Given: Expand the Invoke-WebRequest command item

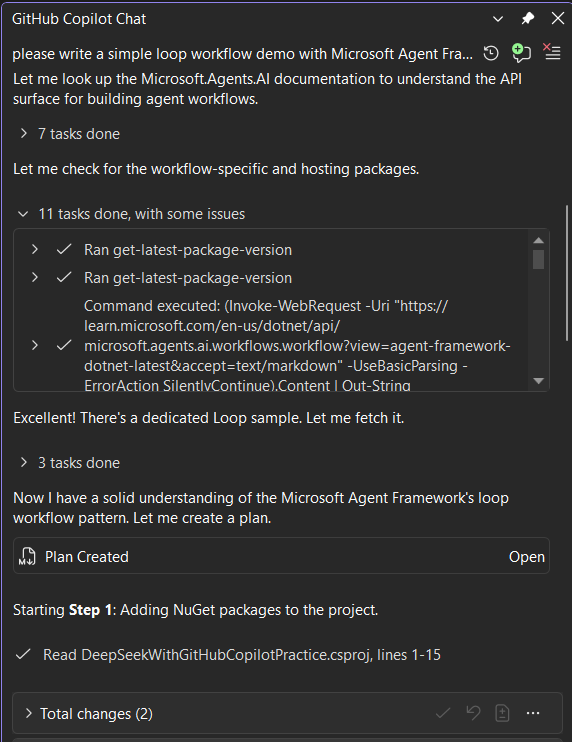Looking at the screenshot, I should [x=35, y=345].
